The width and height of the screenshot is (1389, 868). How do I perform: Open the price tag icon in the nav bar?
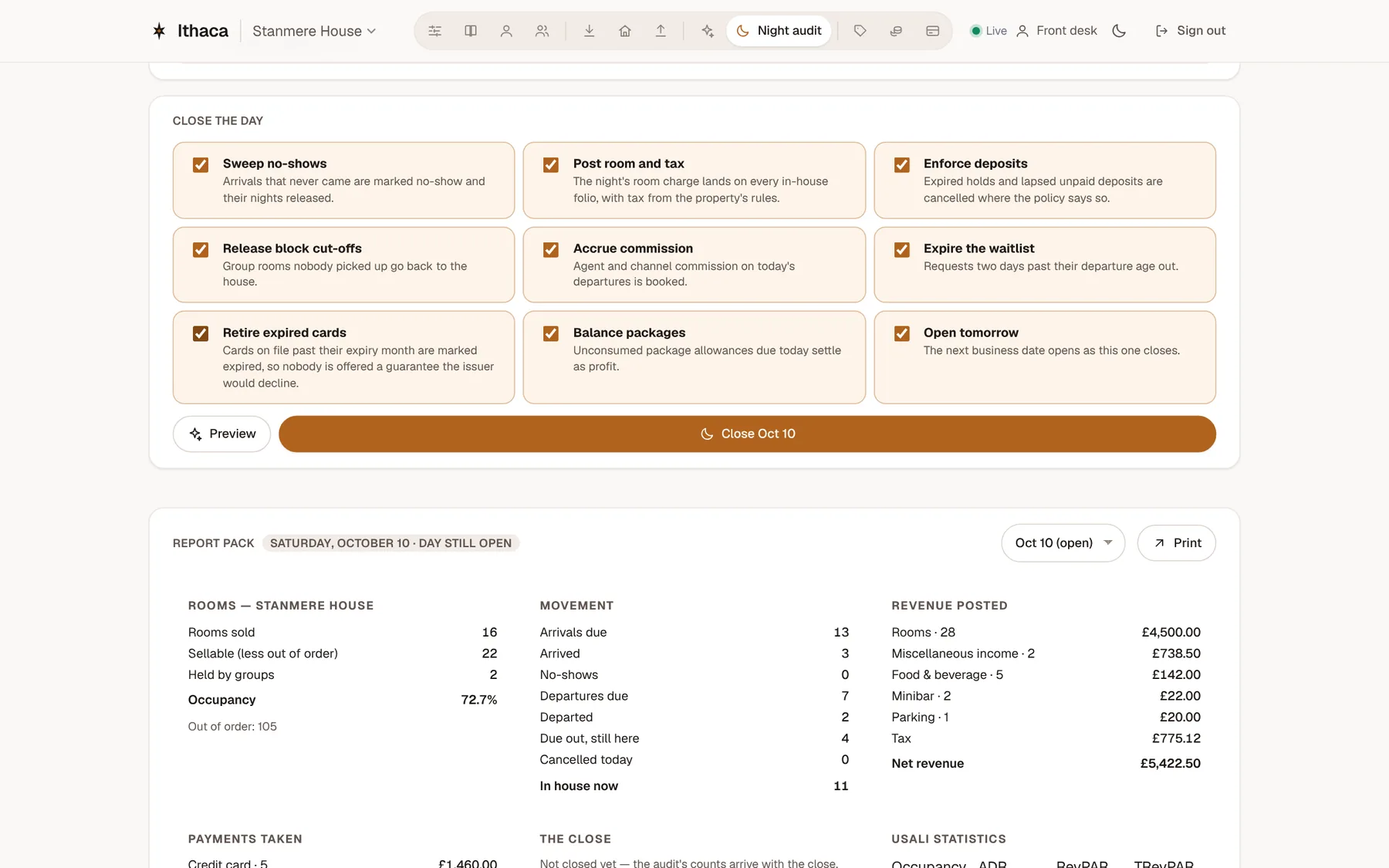tap(860, 31)
